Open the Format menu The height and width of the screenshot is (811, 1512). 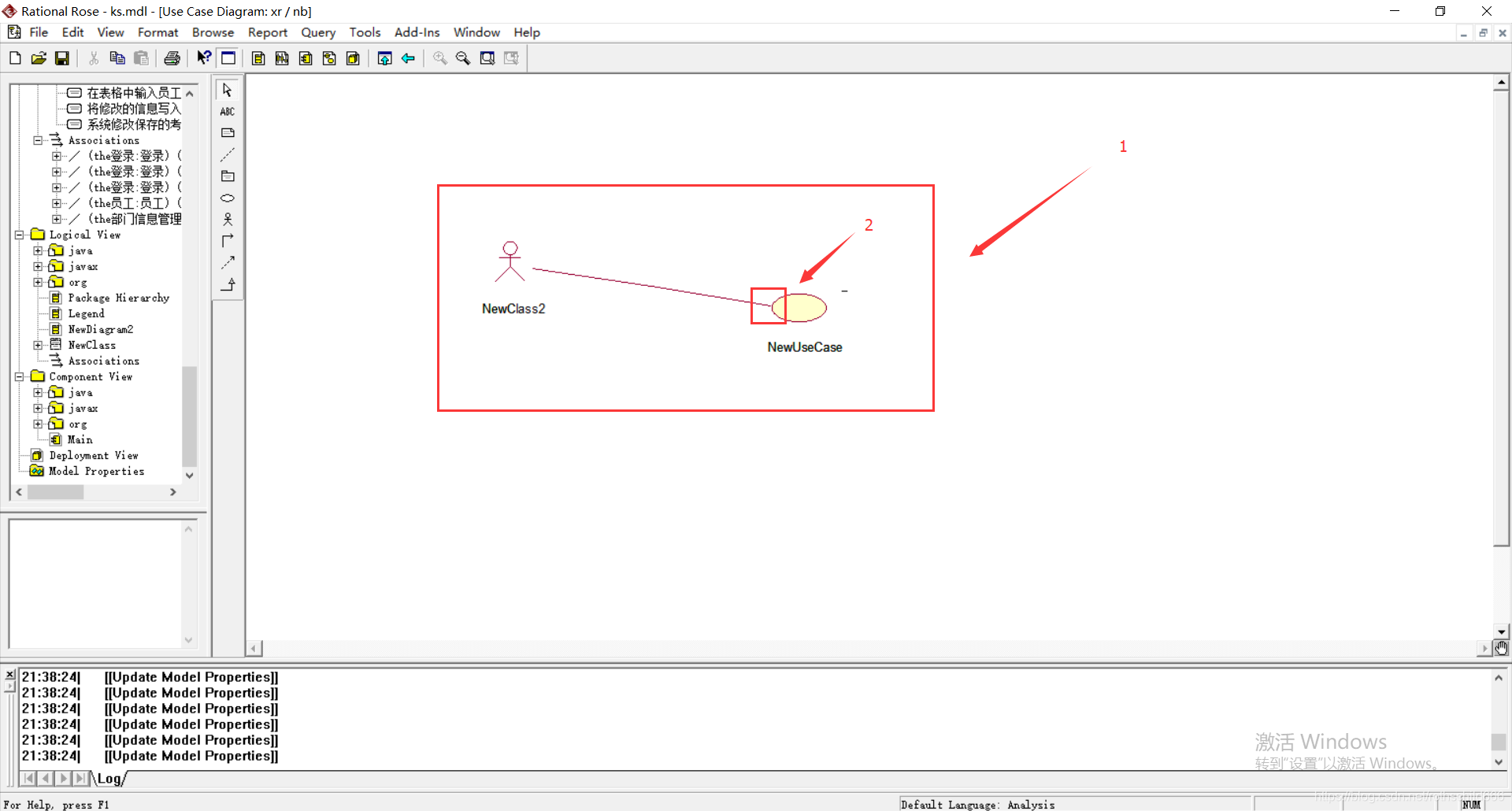pos(157,32)
